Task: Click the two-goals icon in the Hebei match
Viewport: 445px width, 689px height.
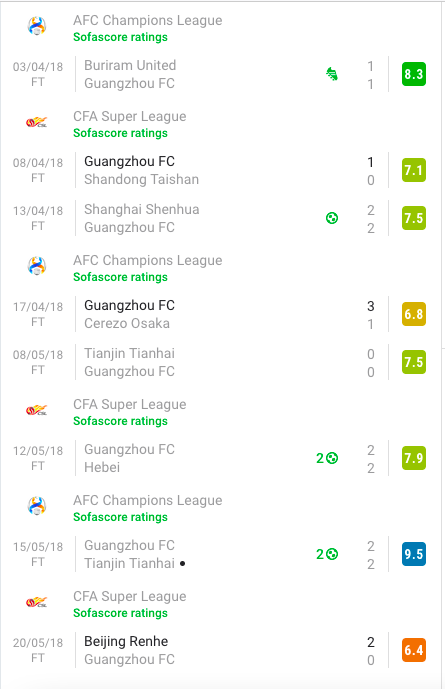Action: click(327, 458)
